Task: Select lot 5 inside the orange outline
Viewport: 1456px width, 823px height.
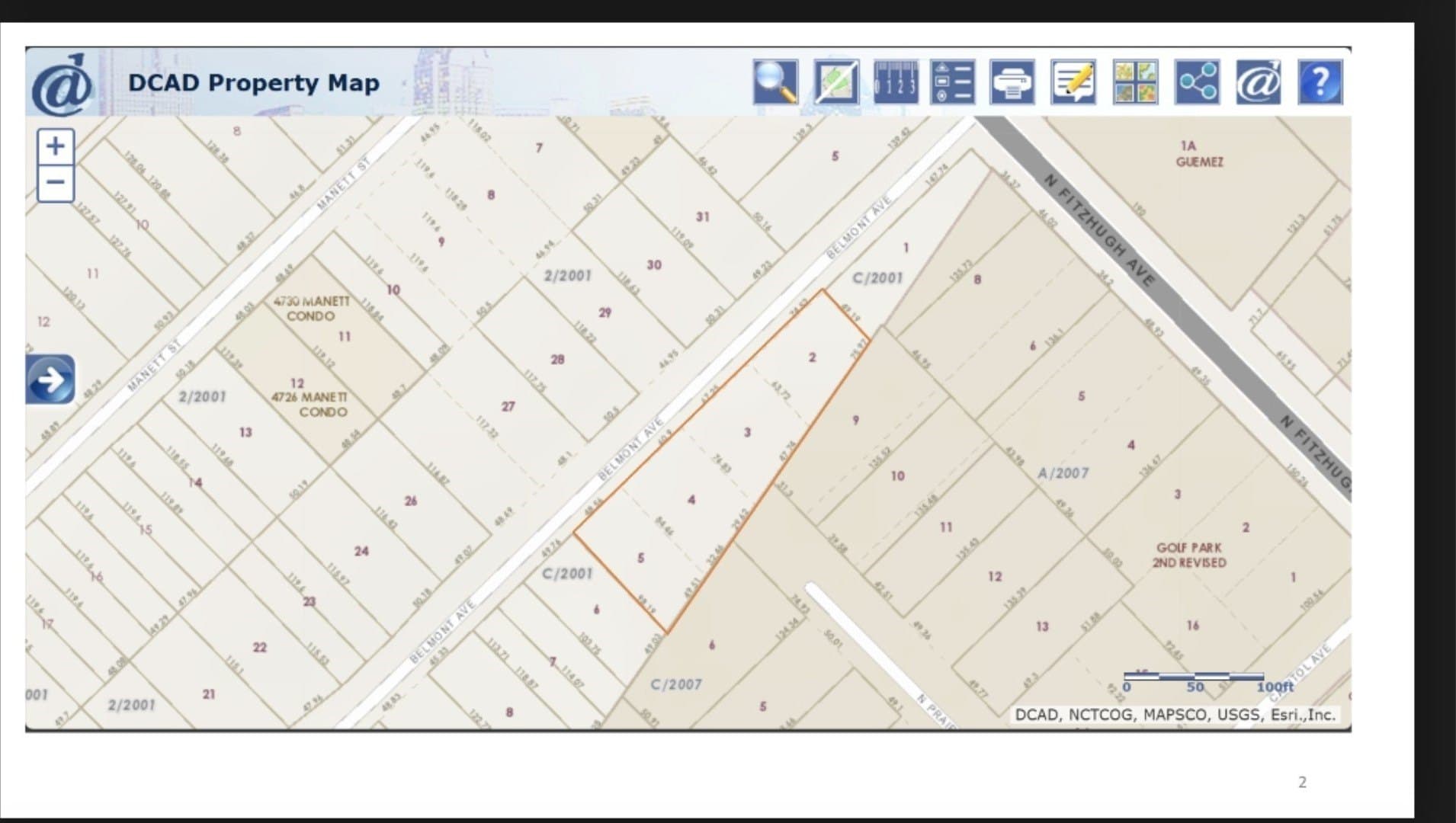Action: [640, 558]
